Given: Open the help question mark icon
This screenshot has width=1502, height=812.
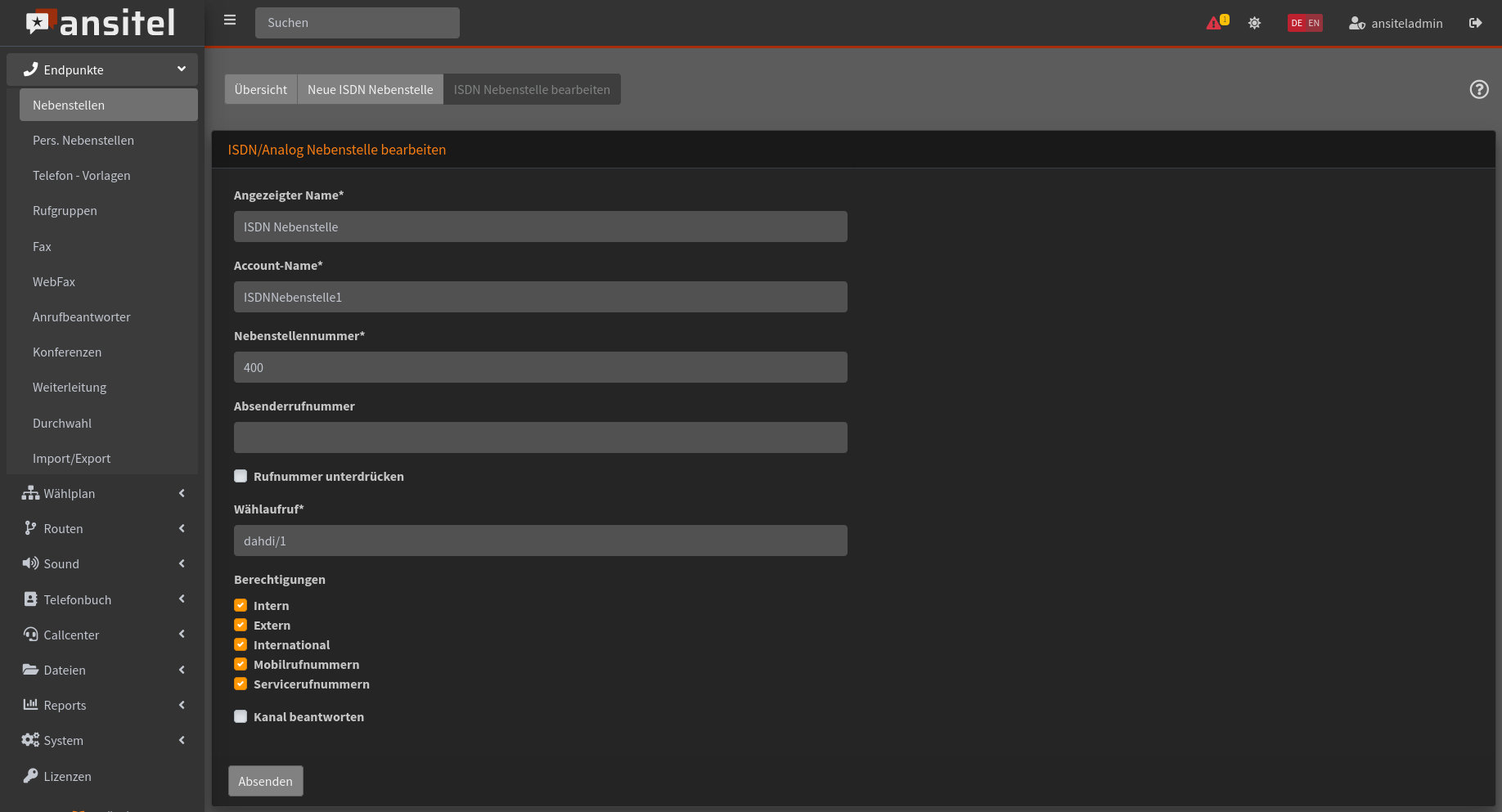Looking at the screenshot, I should [1479, 89].
